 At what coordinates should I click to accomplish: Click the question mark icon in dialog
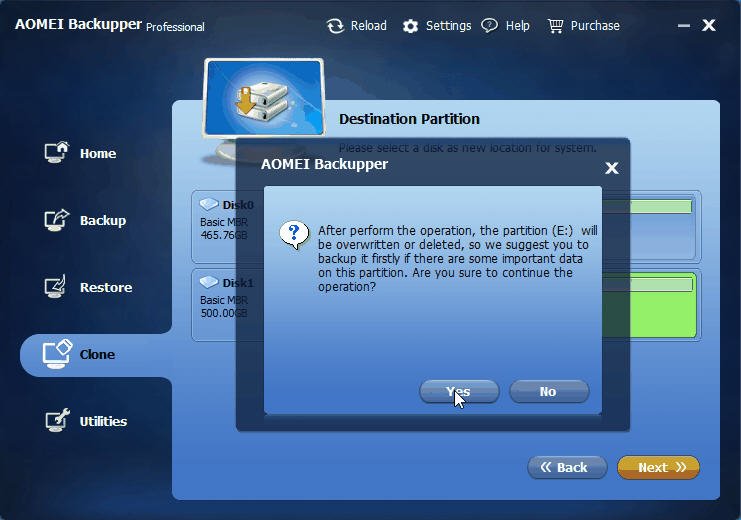(x=294, y=235)
